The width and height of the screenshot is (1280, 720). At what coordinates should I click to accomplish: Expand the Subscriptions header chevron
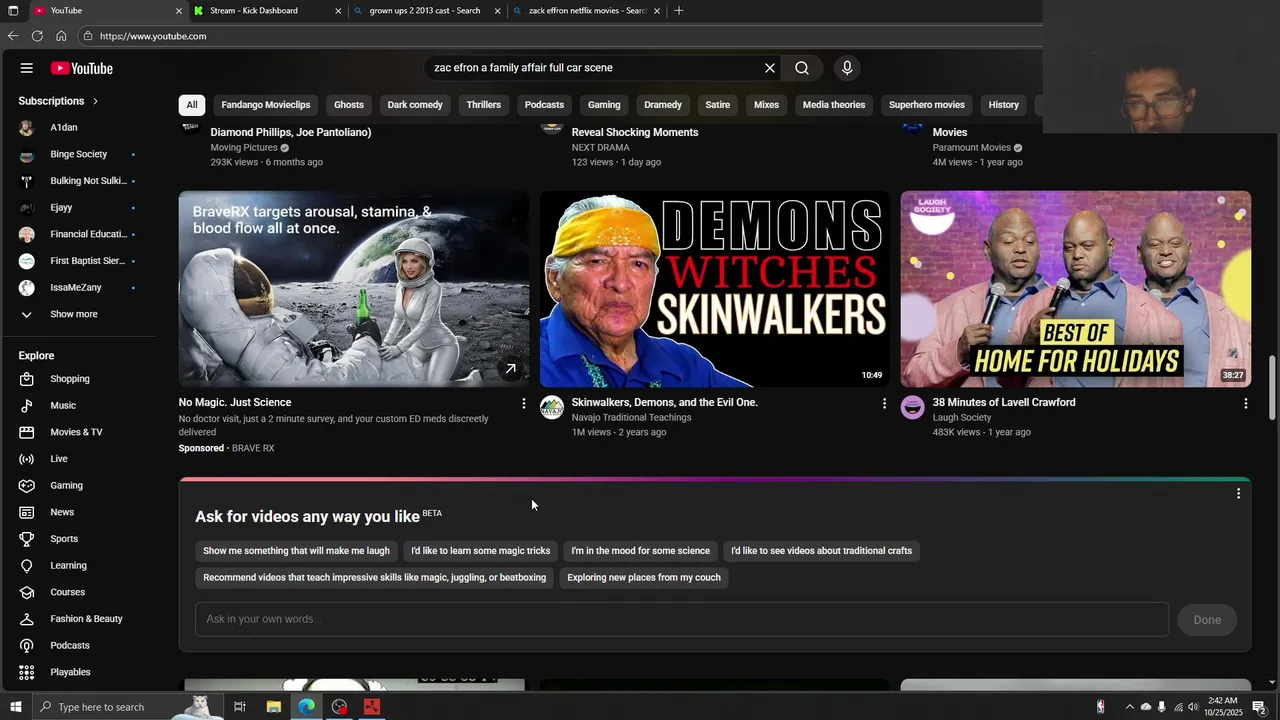[x=95, y=101]
